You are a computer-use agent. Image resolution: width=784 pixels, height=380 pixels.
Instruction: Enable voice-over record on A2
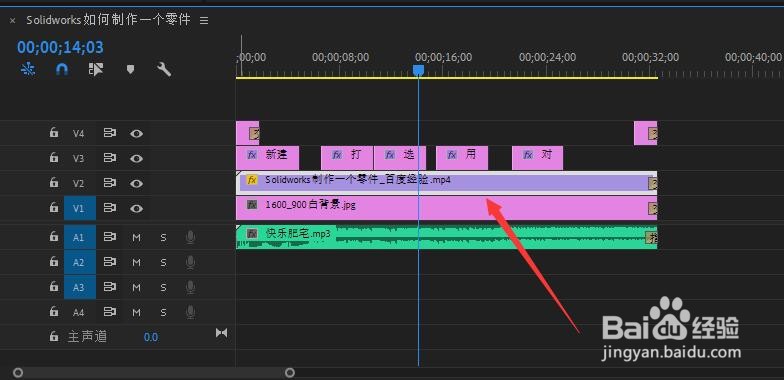click(x=190, y=262)
